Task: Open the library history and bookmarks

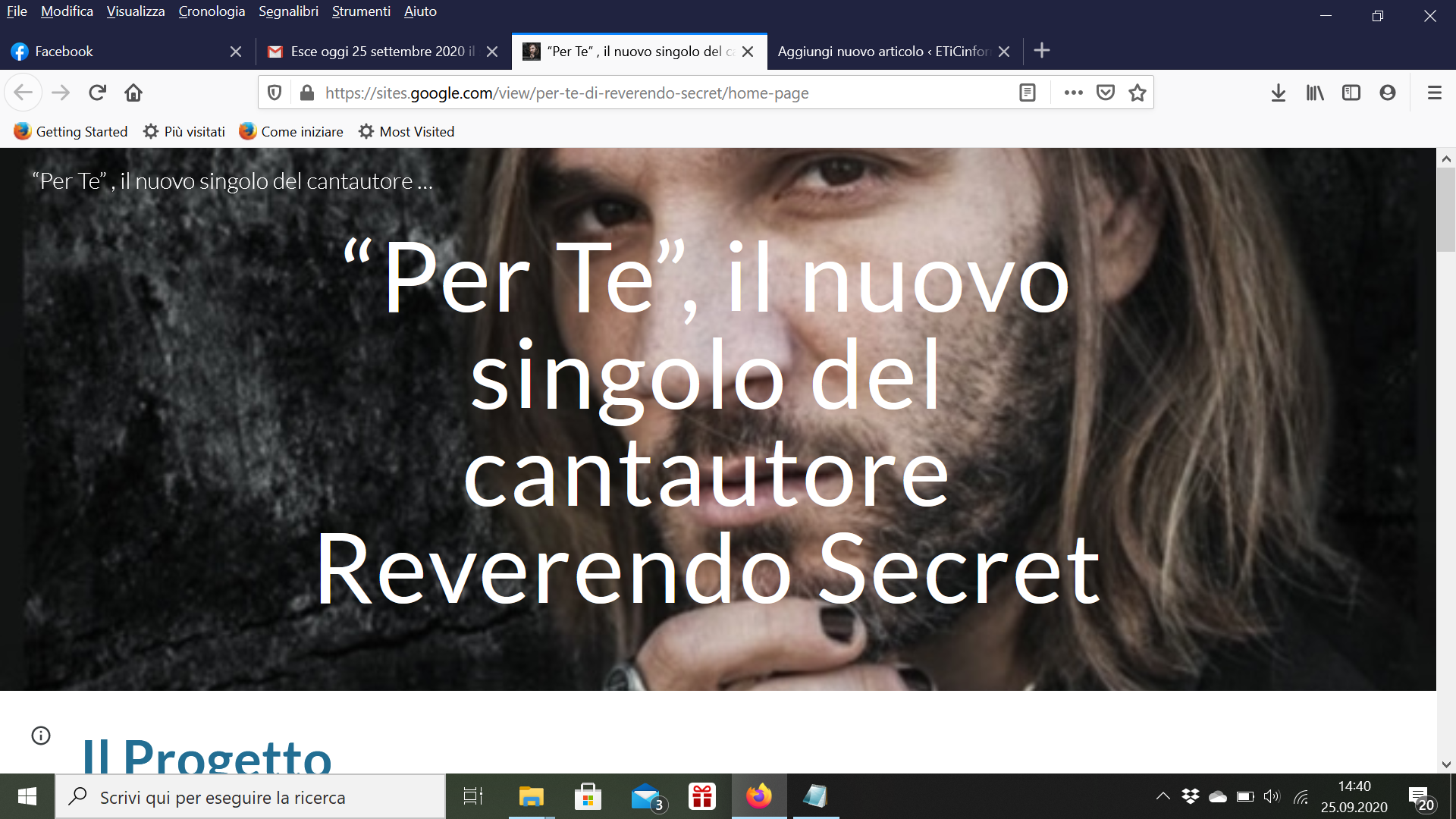Action: pos(1315,93)
